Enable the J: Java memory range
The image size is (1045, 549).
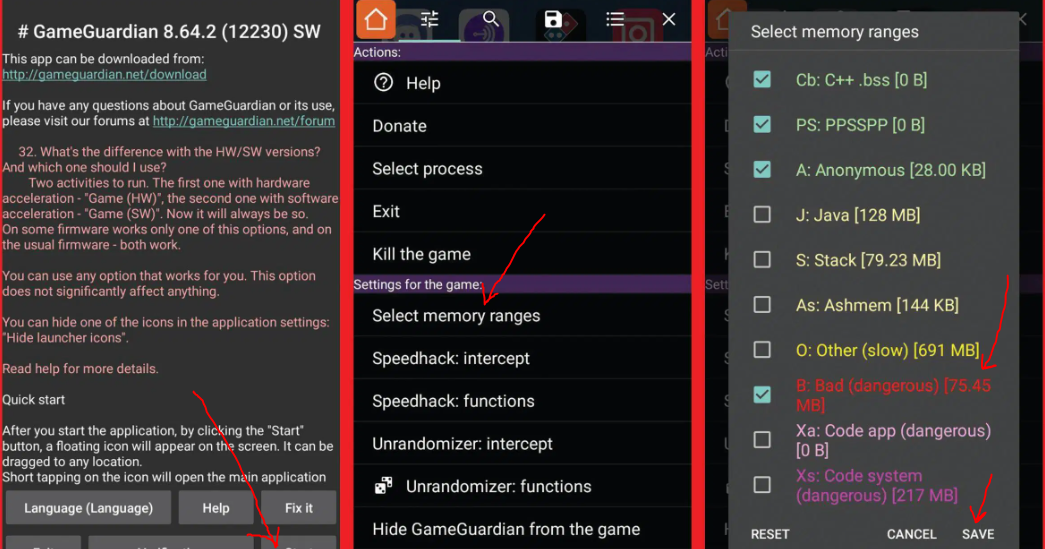(762, 215)
